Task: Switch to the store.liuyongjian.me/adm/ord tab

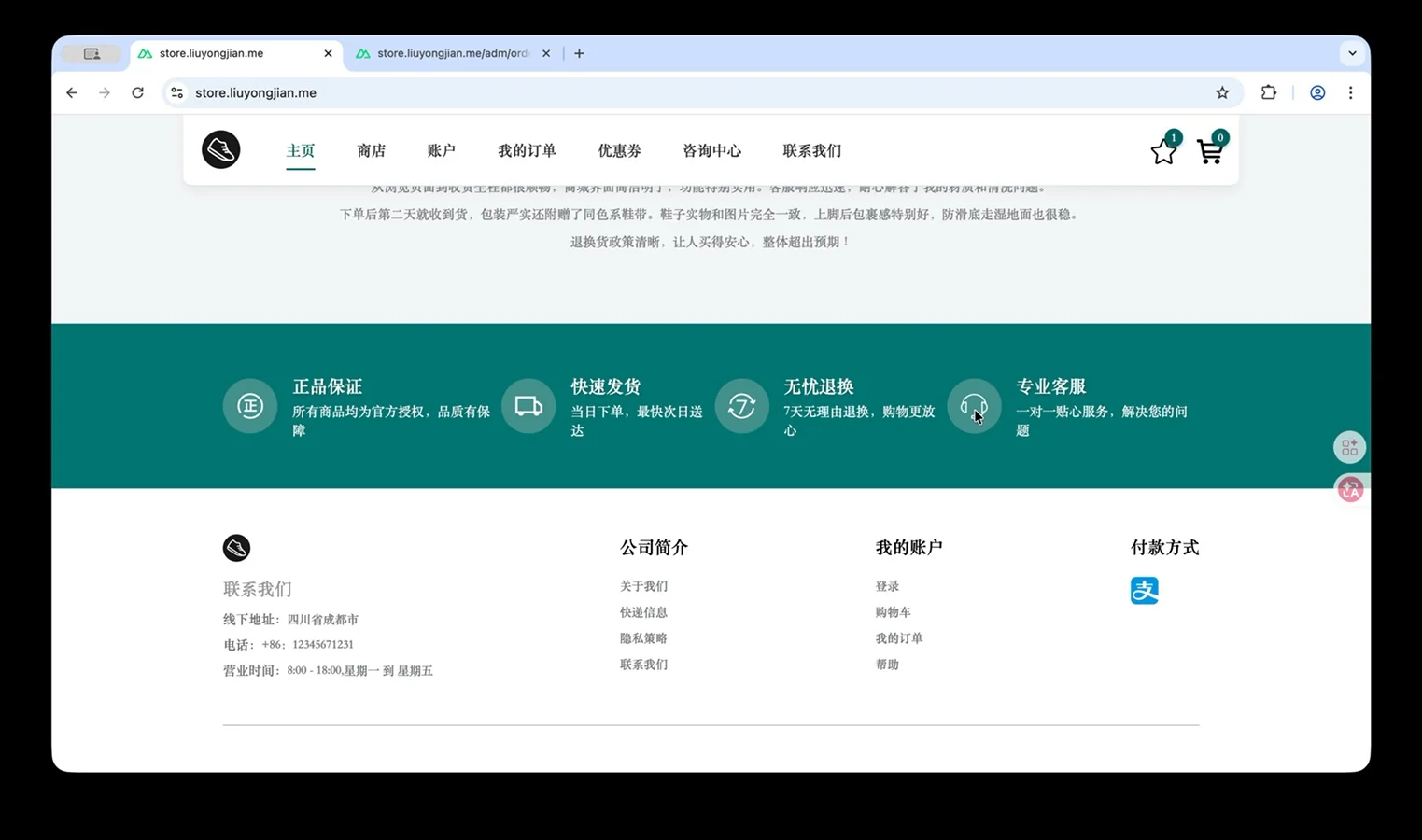Action: click(454, 53)
